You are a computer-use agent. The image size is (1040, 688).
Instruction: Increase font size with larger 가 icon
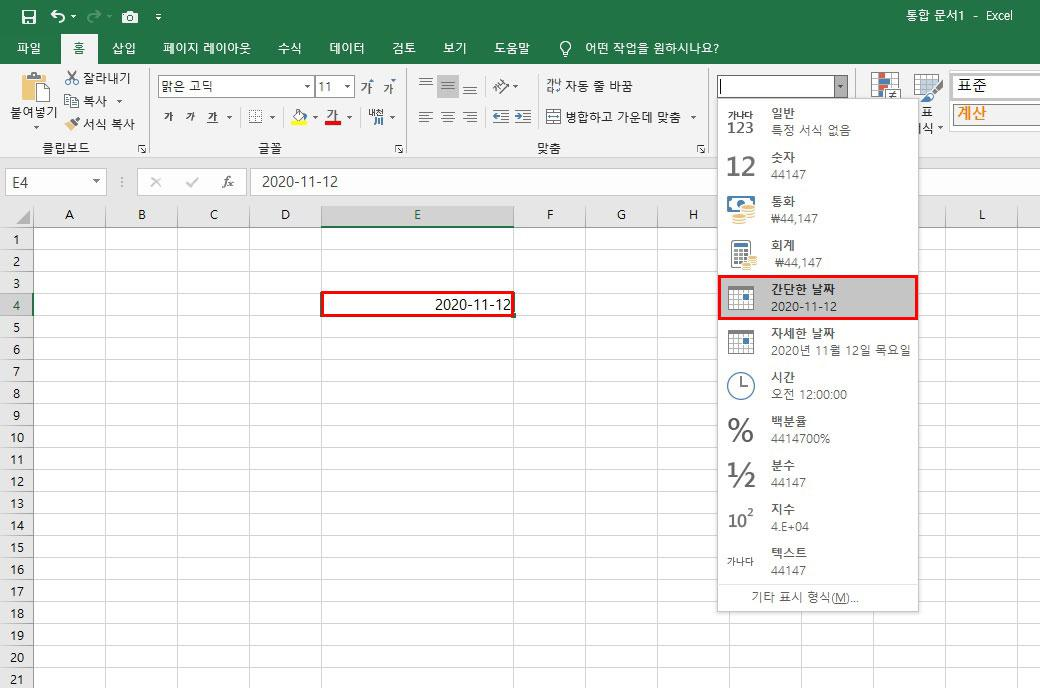tap(367, 86)
